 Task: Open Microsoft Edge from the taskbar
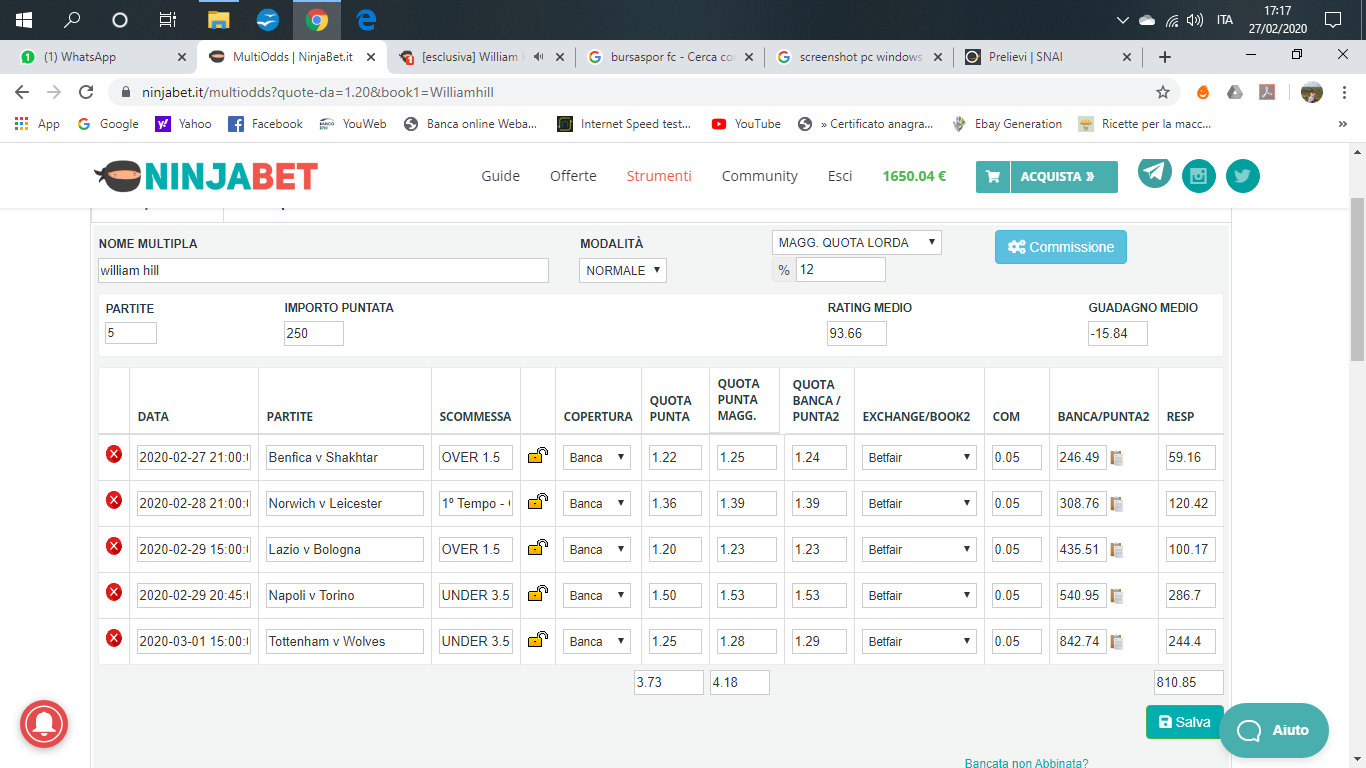coord(366,19)
